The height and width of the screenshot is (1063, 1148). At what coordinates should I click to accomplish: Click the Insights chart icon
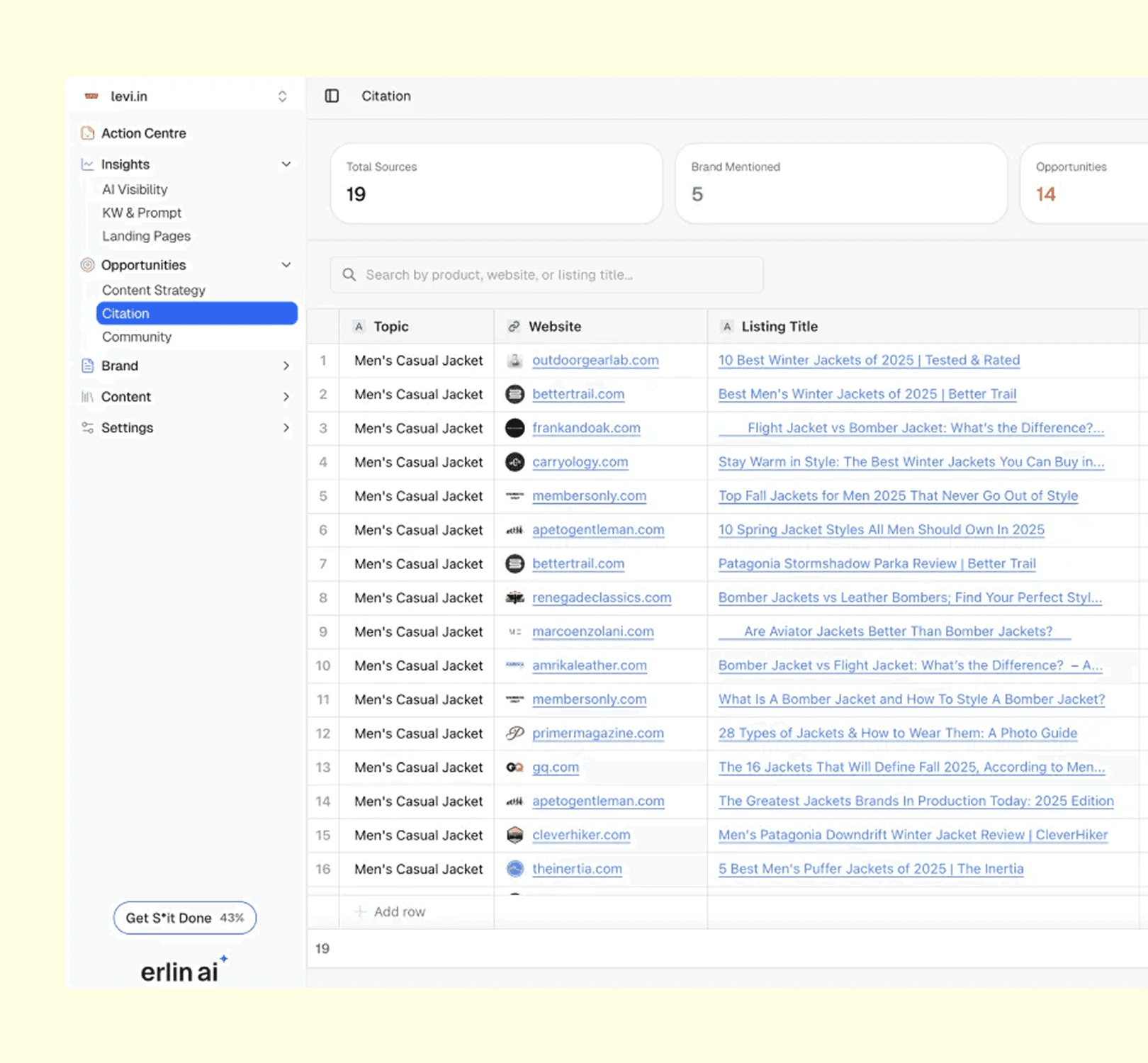[88, 164]
